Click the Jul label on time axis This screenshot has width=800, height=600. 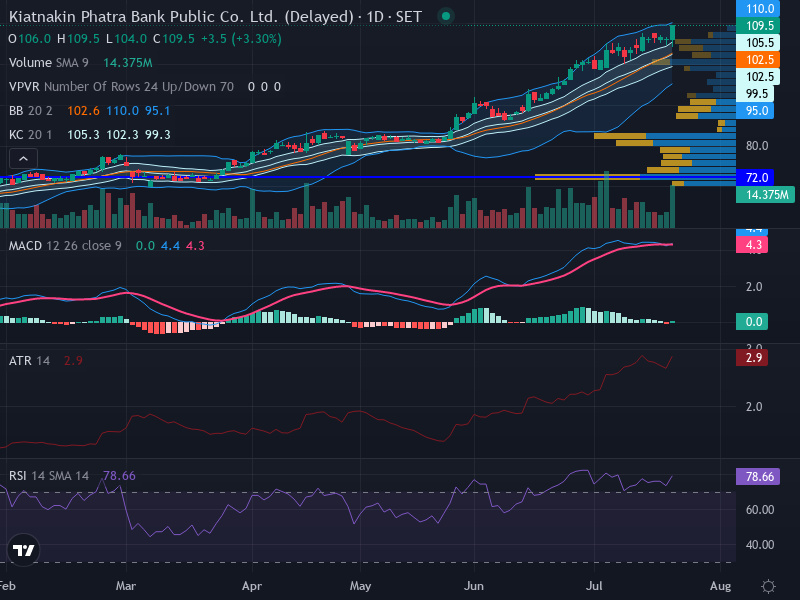pos(594,586)
